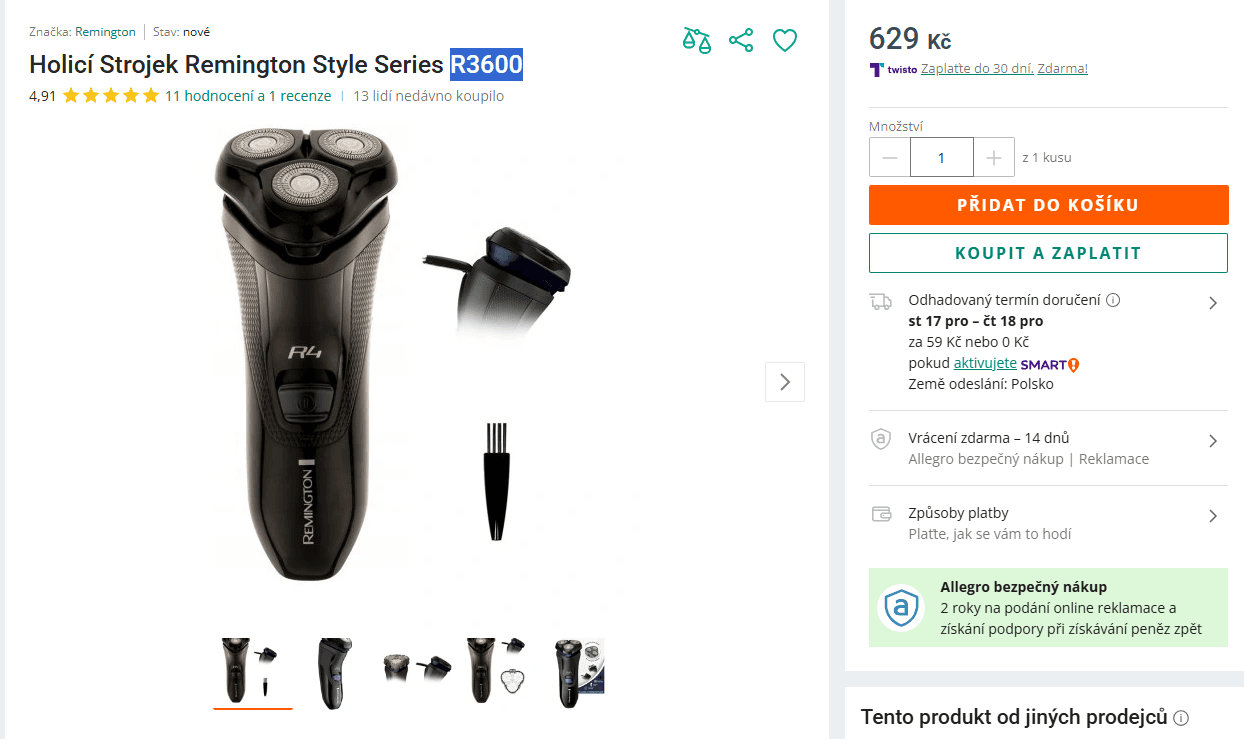Expand the Odhadovaný termín doručení section
This screenshot has width=1244, height=739.
(1212, 302)
